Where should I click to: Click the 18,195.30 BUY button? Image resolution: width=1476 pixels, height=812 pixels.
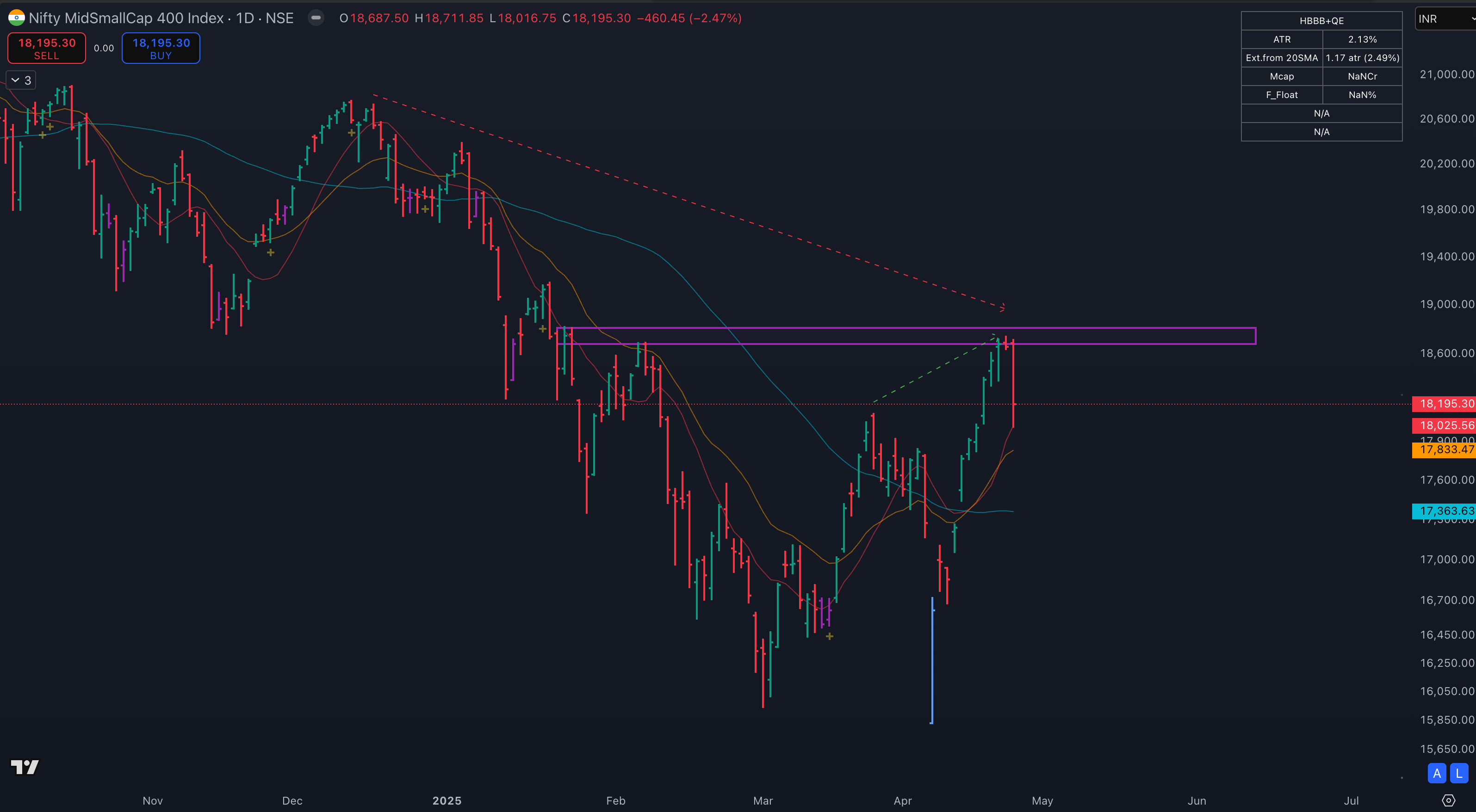[161, 48]
